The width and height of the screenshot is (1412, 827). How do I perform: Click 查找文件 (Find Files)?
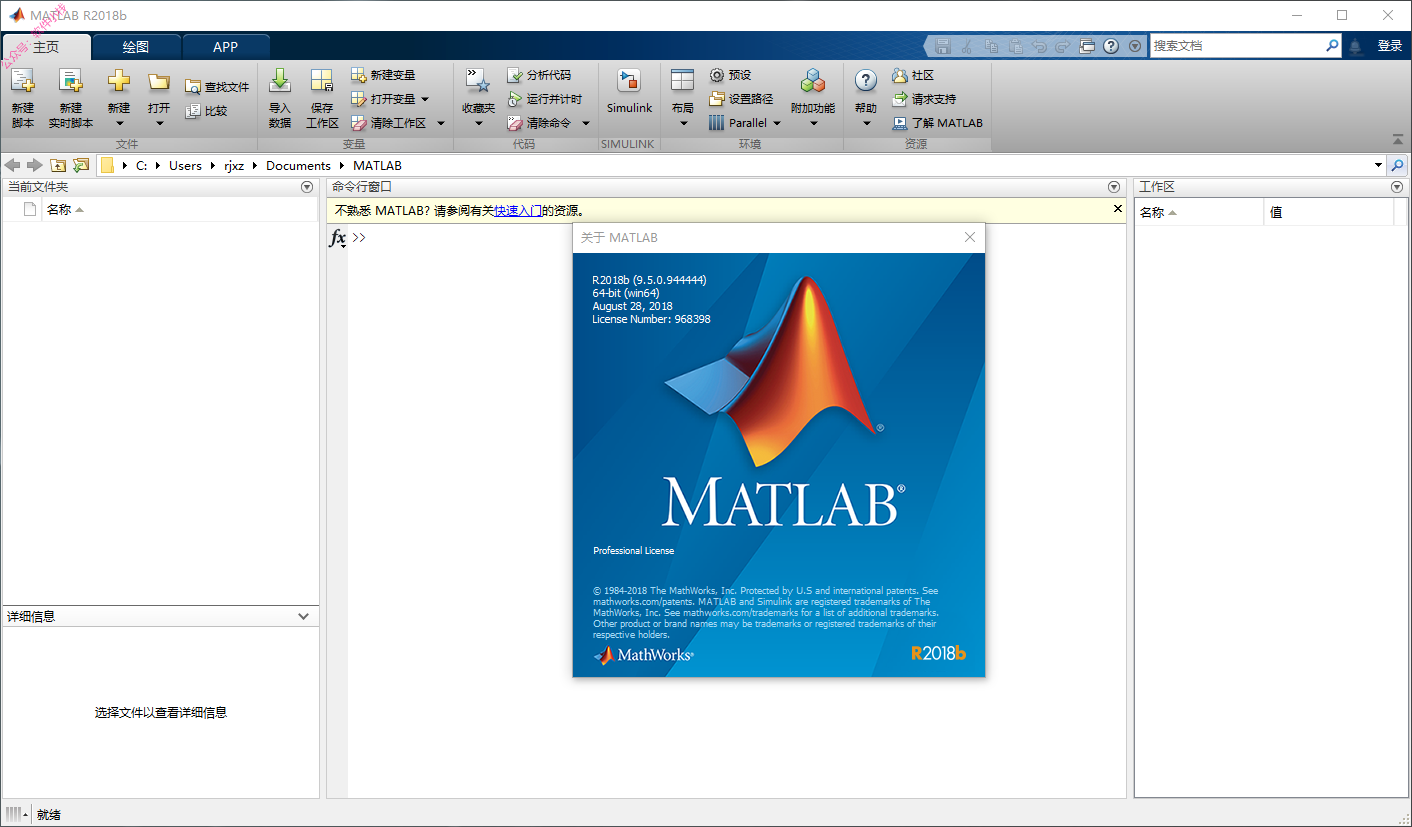[x=217, y=87]
